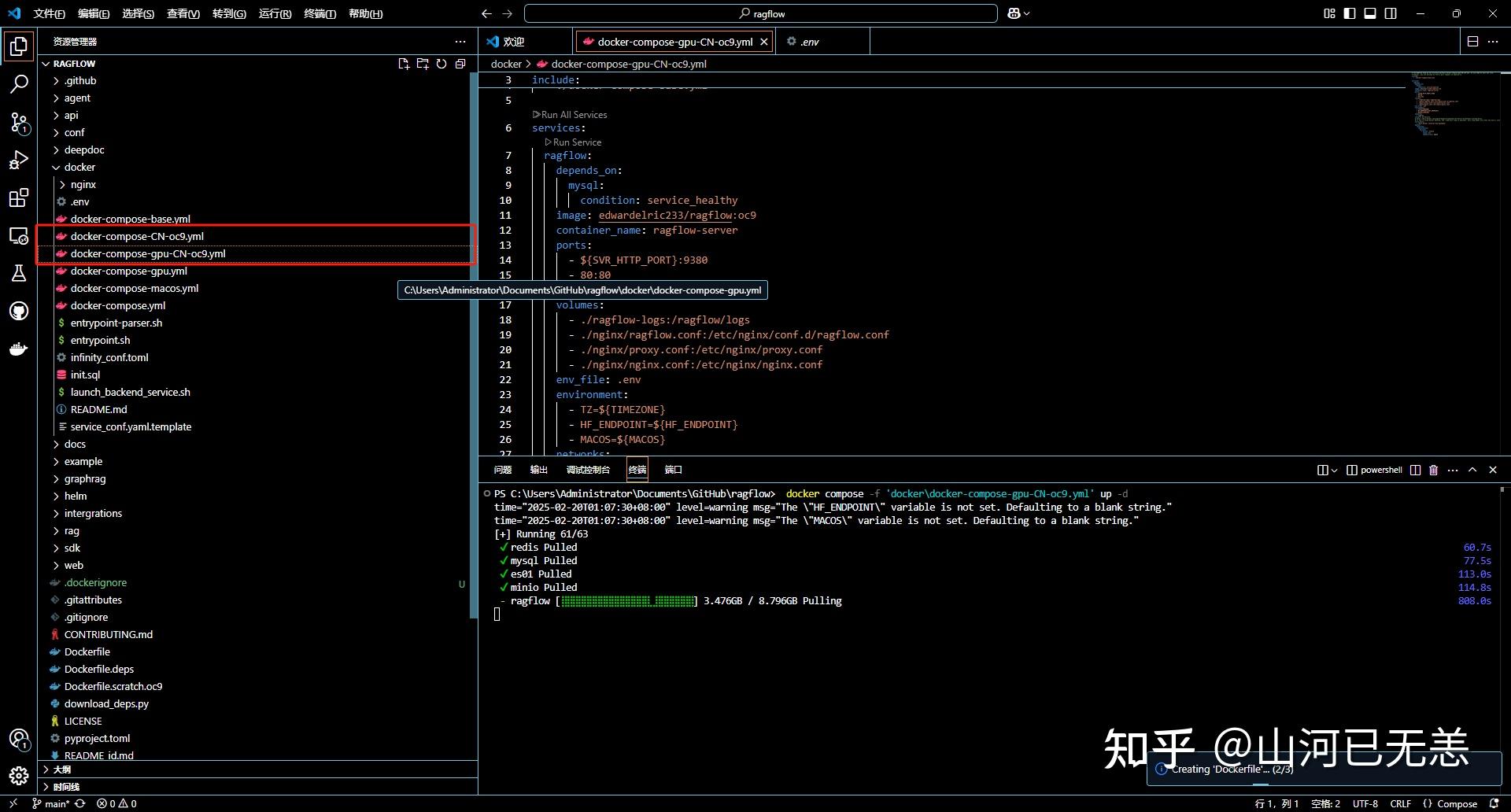This screenshot has height=812, width=1511.
Task: Split the powershell terminal
Action: tap(1415, 470)
